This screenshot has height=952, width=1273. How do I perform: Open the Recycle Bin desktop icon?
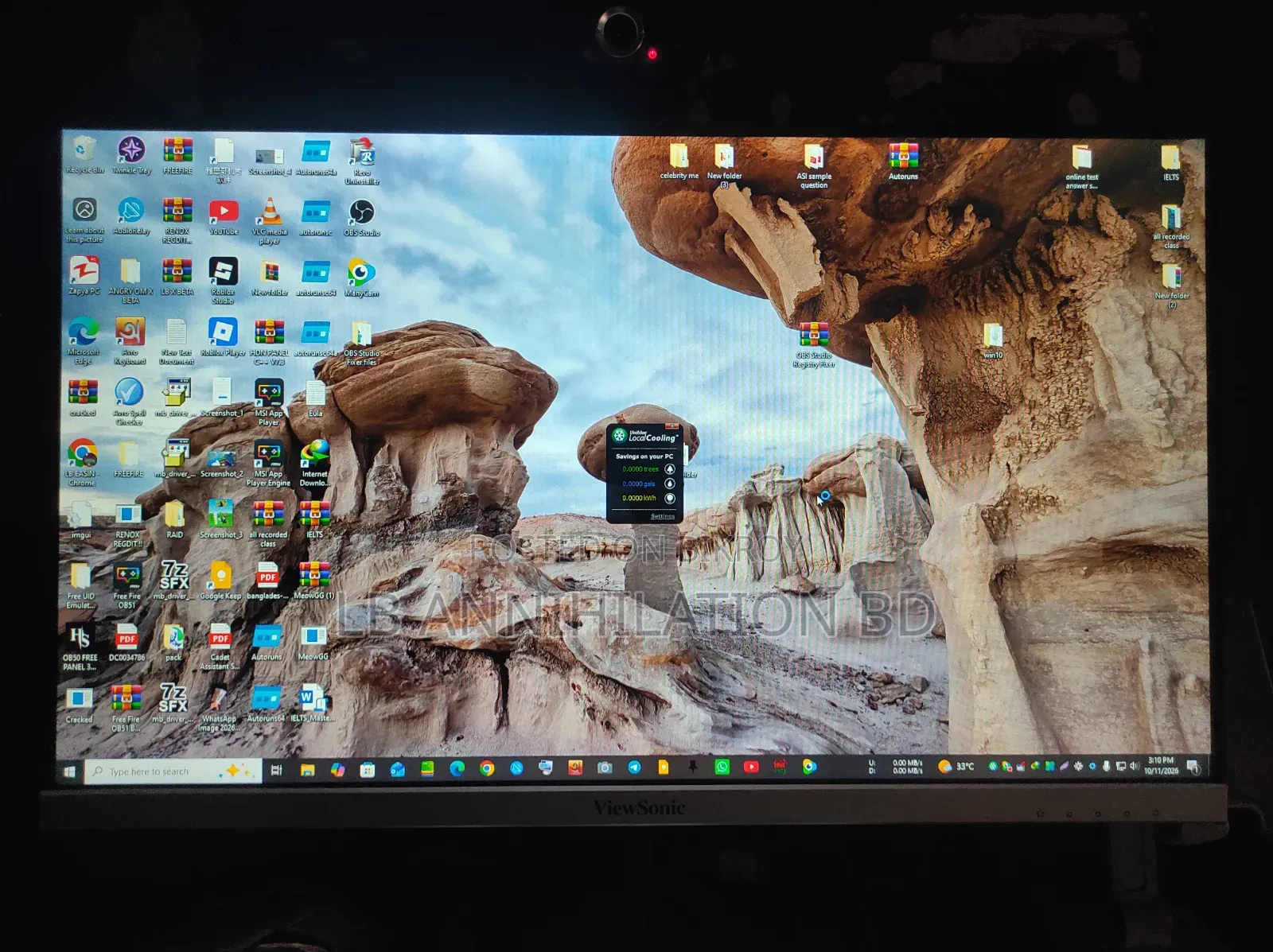84,155
